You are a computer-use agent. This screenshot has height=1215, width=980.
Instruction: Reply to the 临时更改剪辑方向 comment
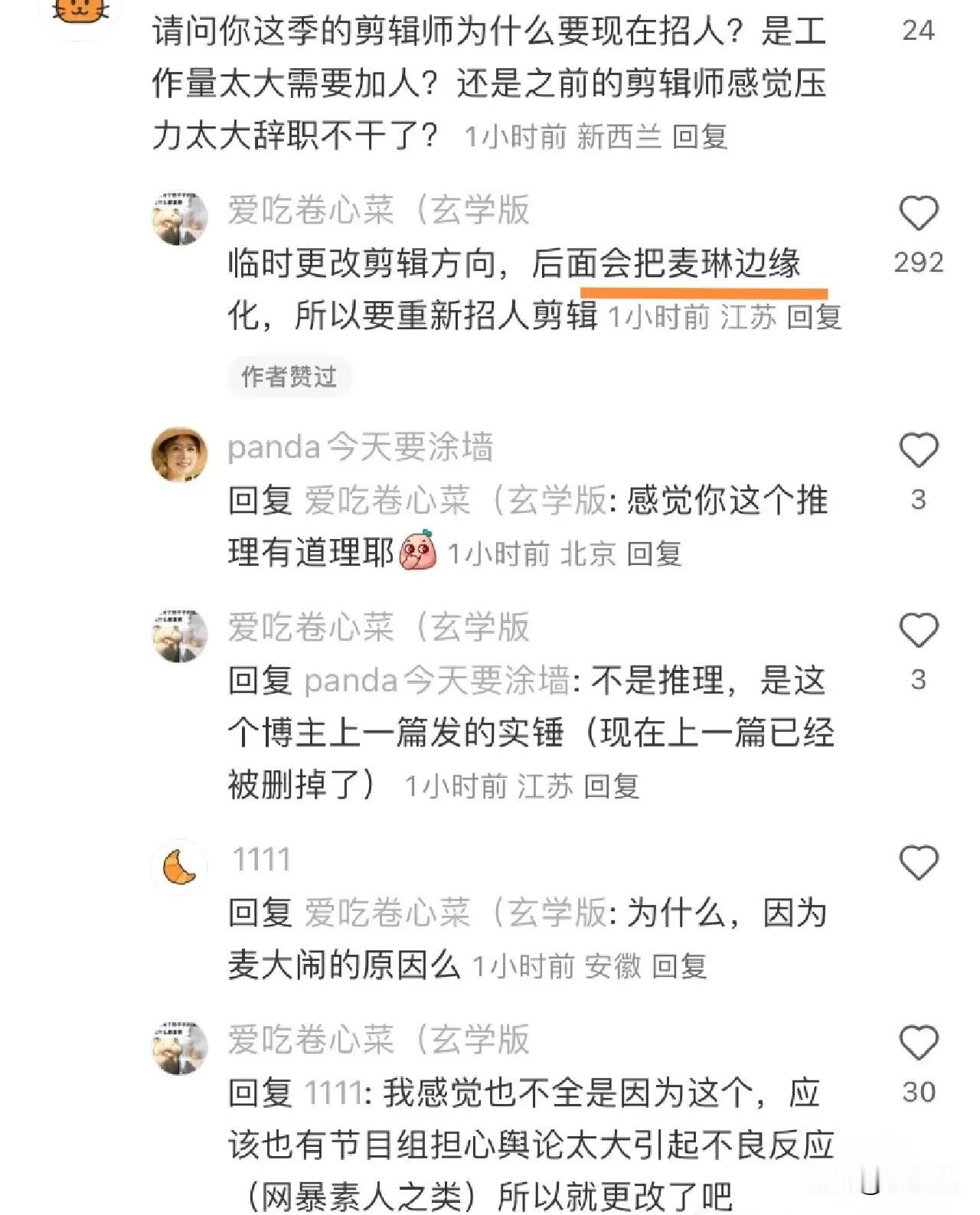(x=815, y=316)
